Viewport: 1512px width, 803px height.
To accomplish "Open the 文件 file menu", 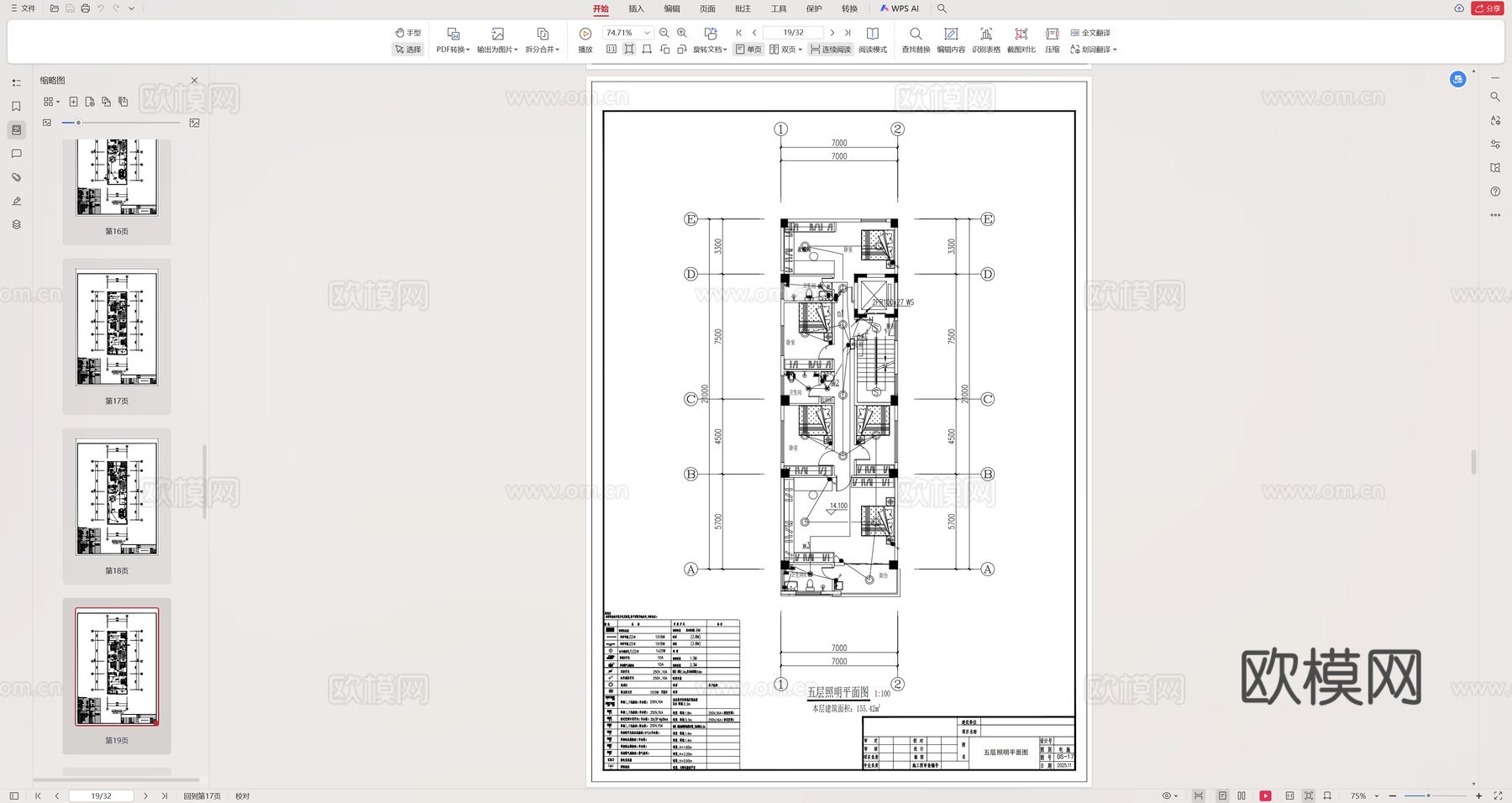I will 23,8.
